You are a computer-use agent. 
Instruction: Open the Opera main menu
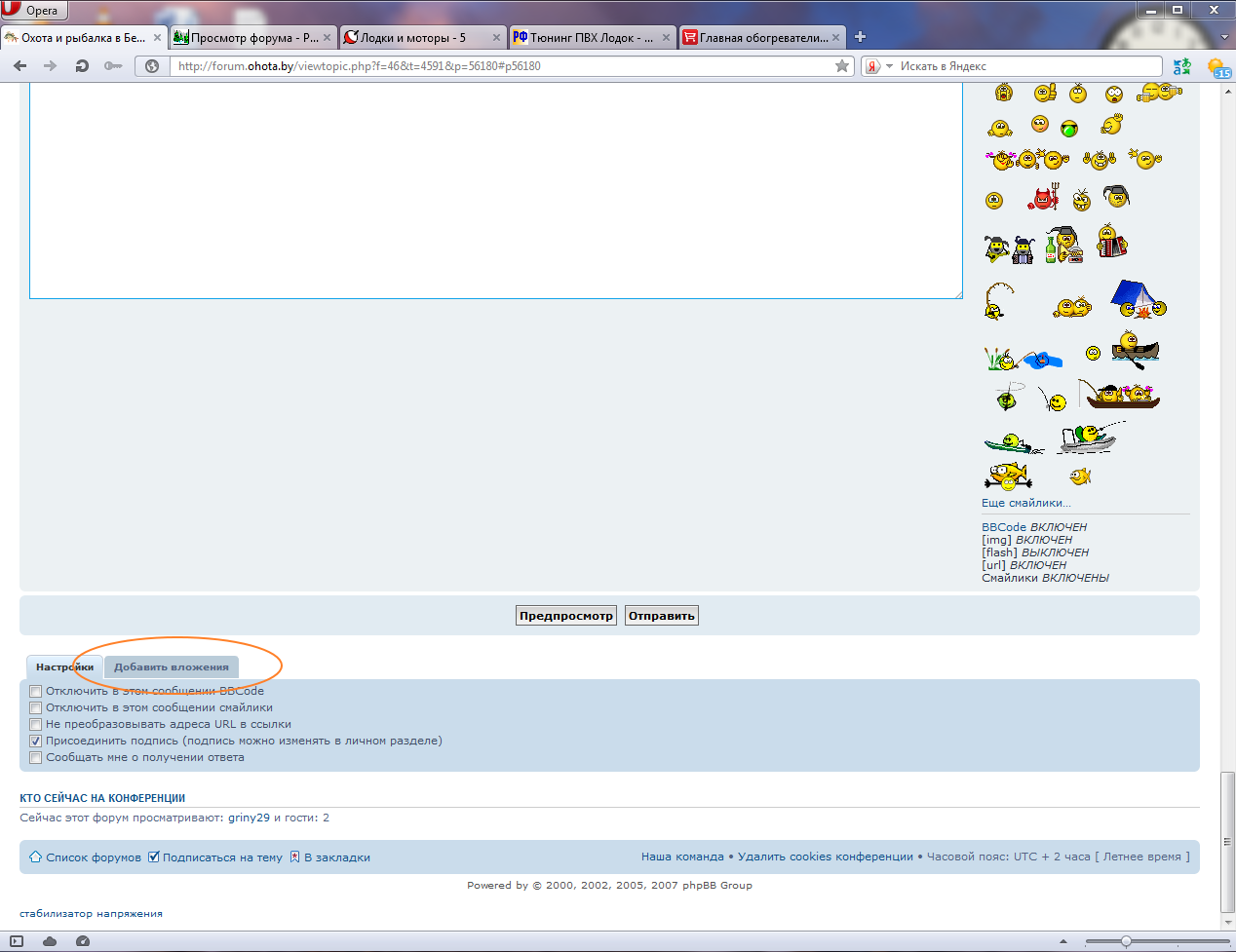click(x=34, y=10)
